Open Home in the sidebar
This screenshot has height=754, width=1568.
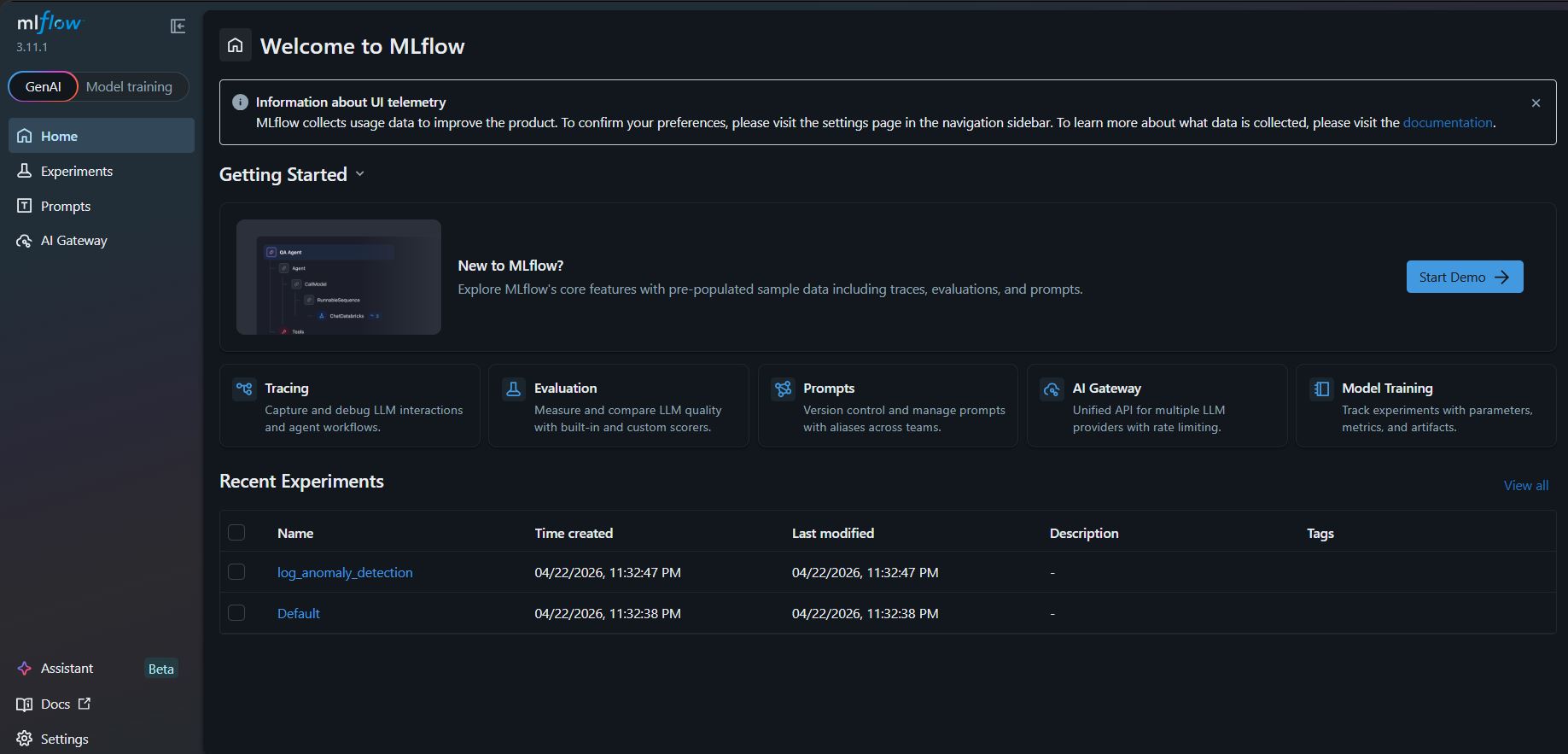coord(102,136)
